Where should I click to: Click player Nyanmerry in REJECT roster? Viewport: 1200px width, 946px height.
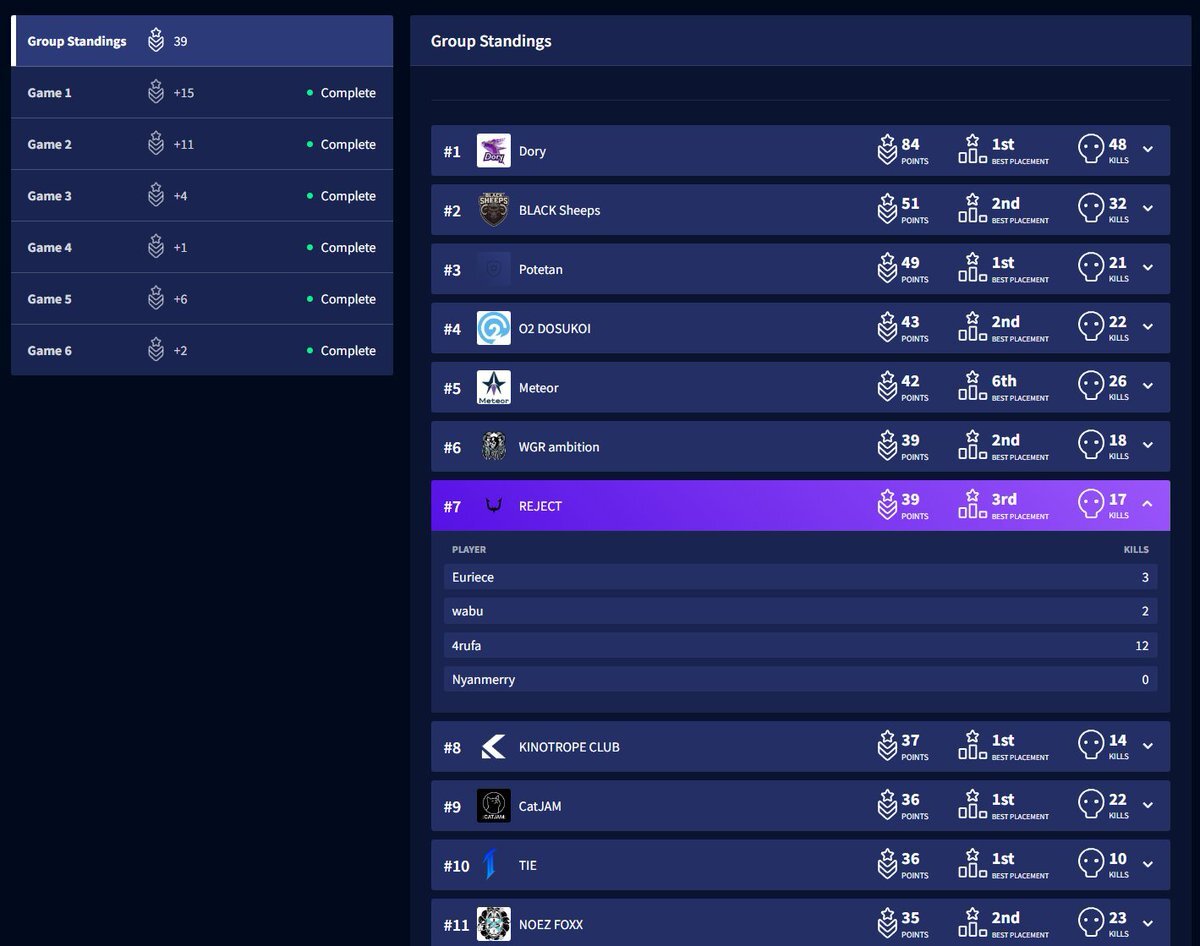click(x=800, y=680)
